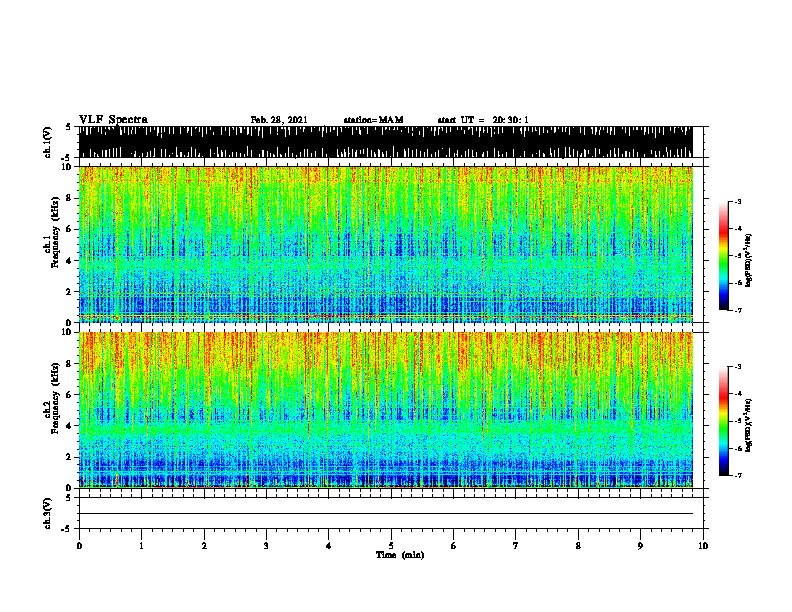
Task: Click the "6" kHz tick of ch.1 spectrogram
Action: click(70, 229)
